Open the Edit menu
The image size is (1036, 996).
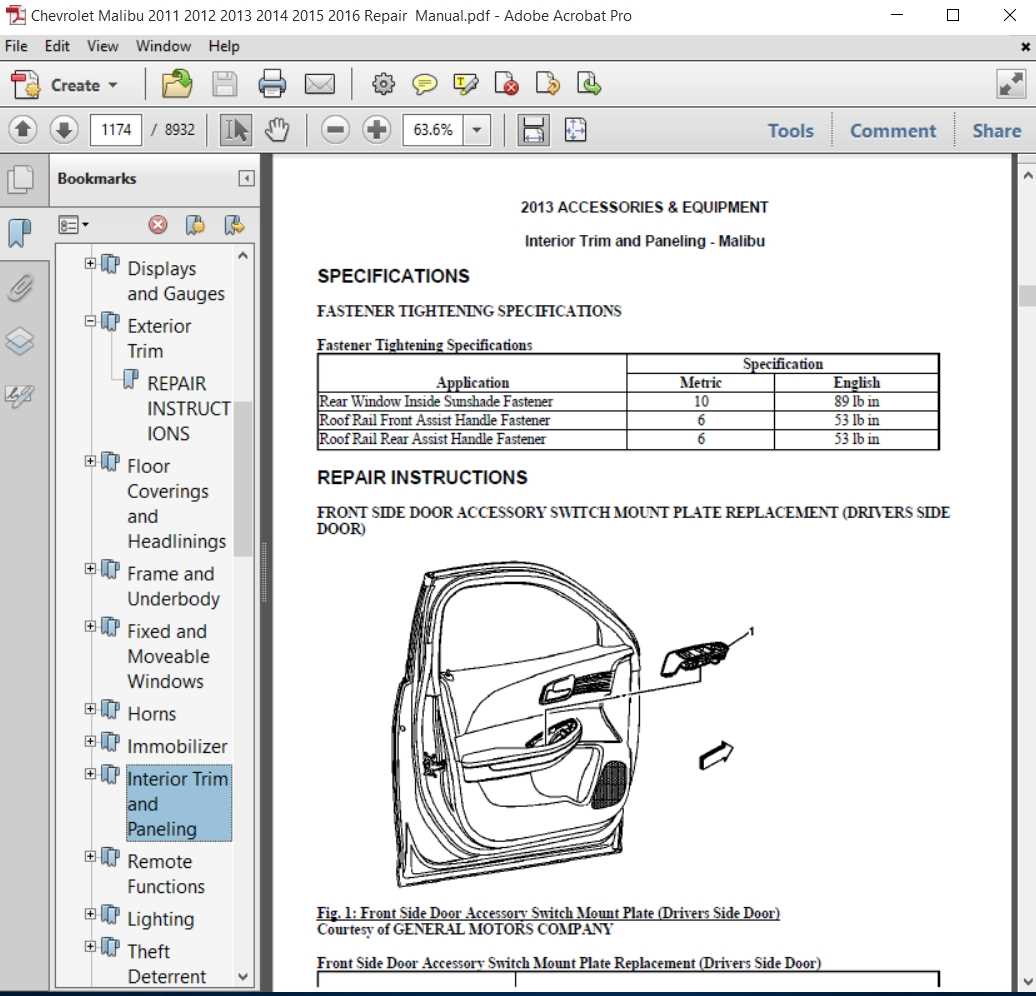coord(57,46)
